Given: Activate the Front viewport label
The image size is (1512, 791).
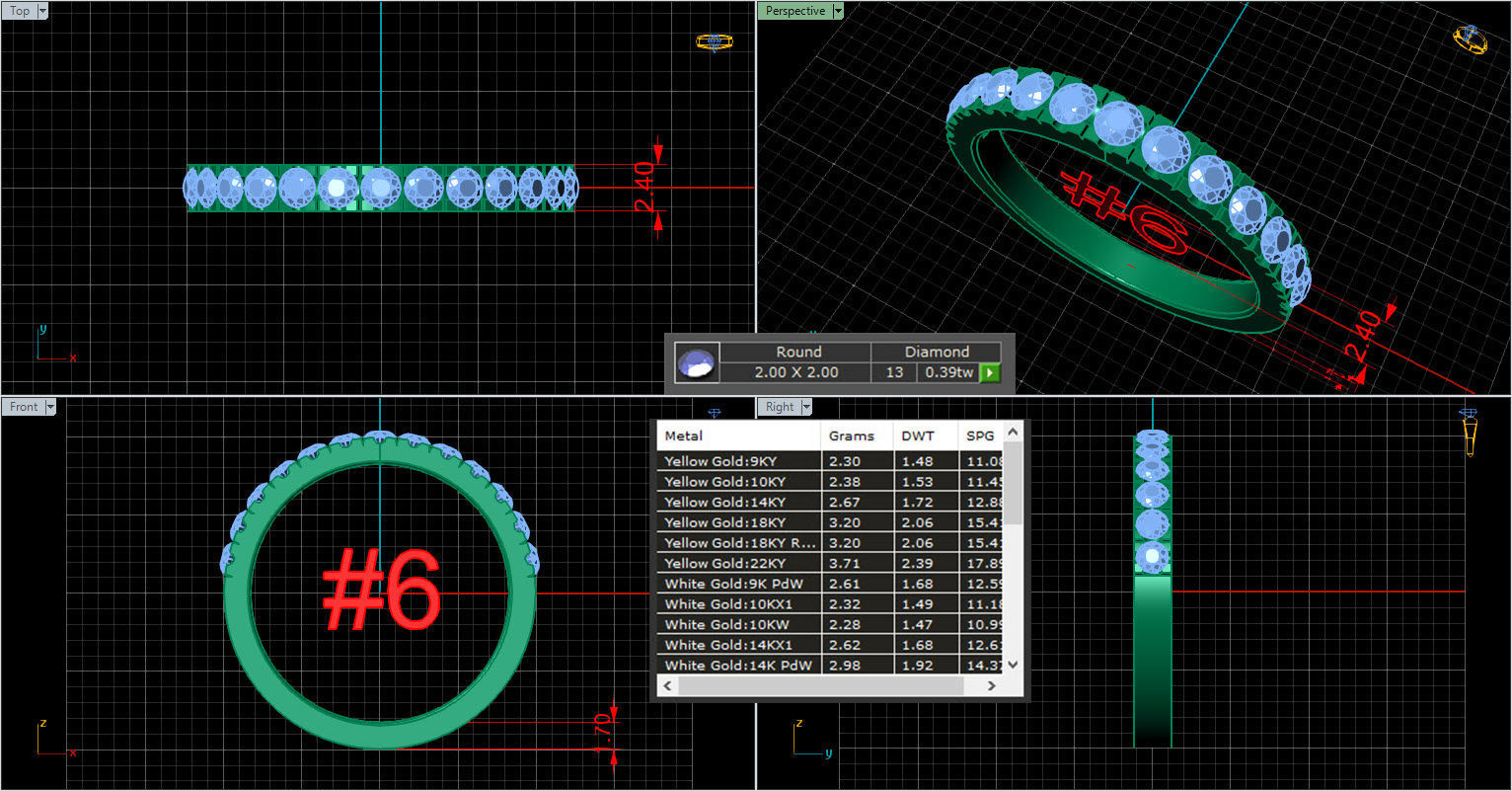Looking at the screenshot, I should [24, 407].
